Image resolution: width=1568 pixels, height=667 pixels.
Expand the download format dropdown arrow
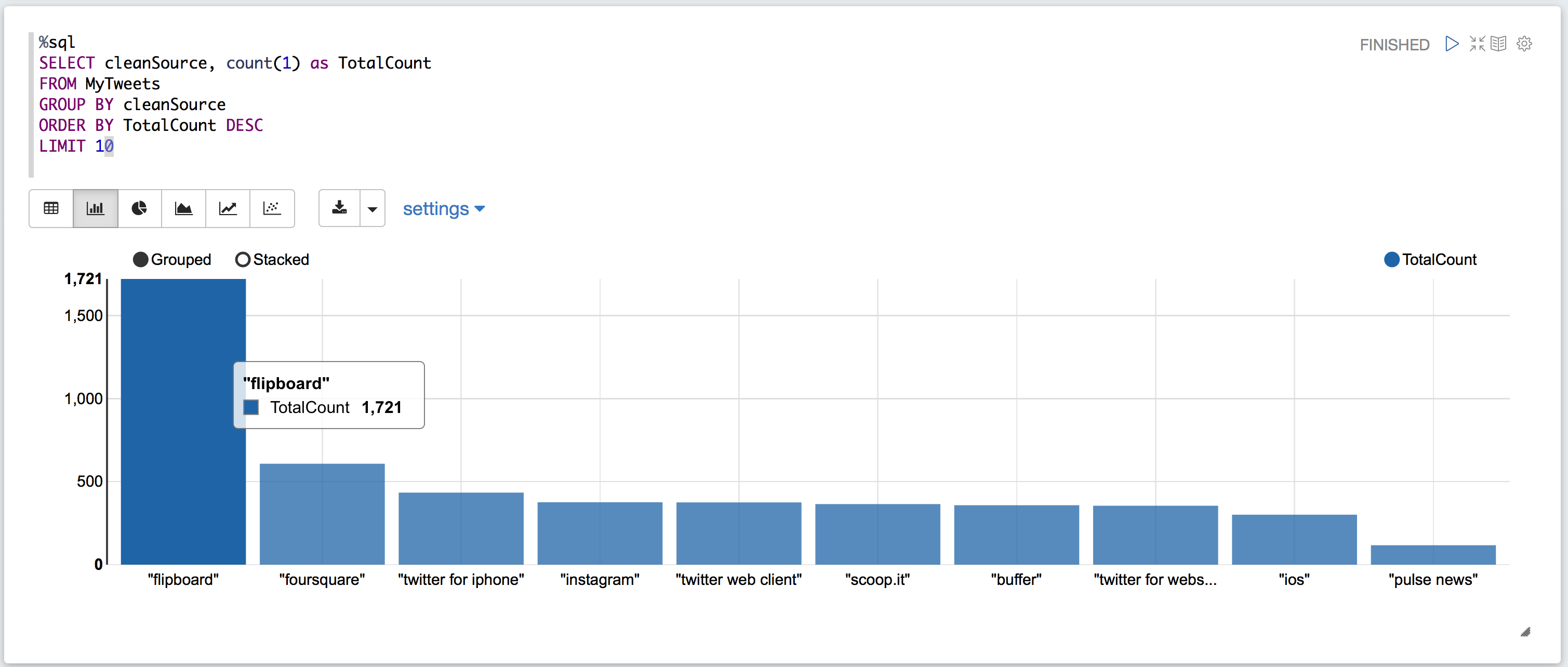pyautogui.click(x=373, y=209)
